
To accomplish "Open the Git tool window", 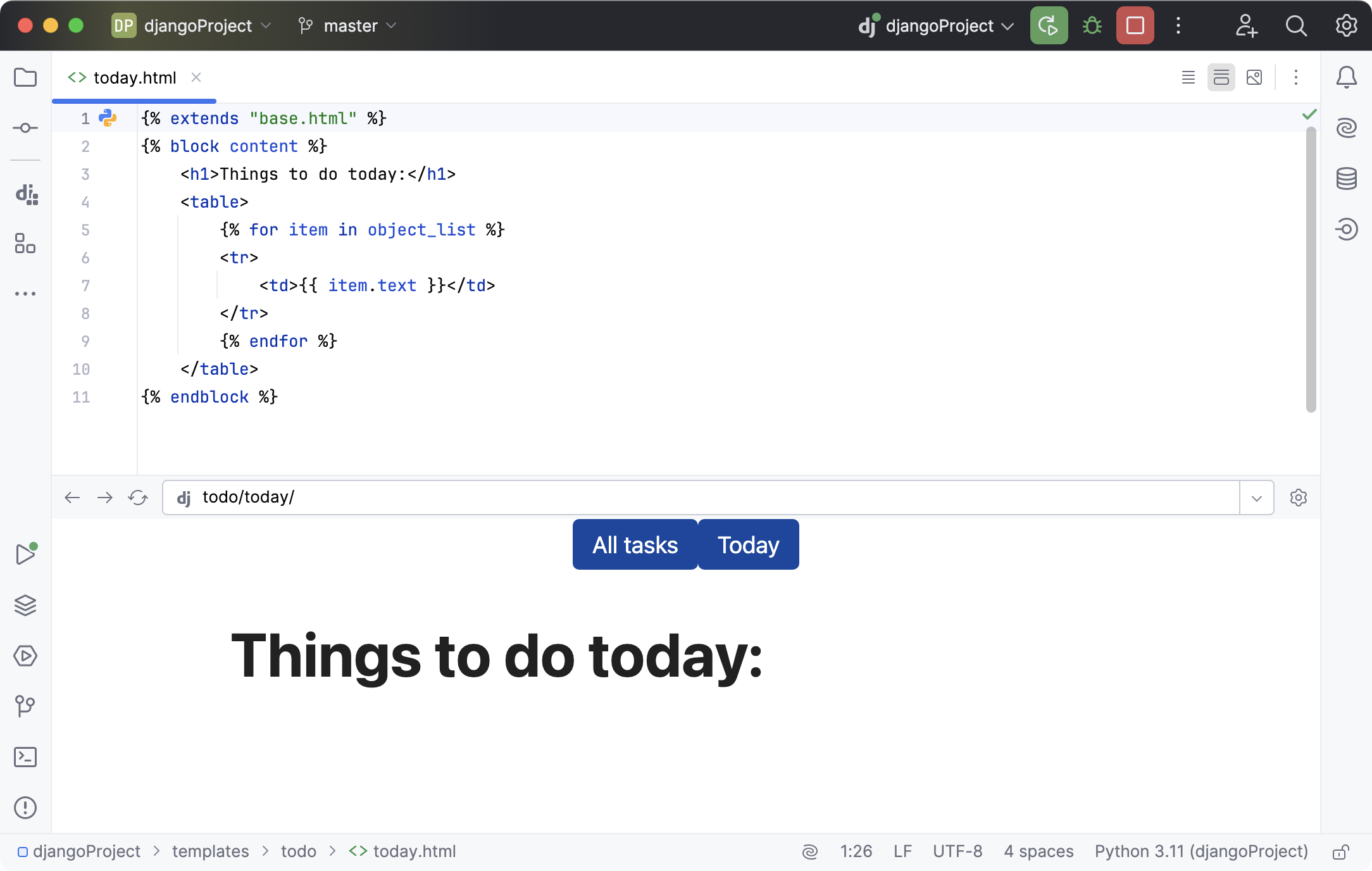I will tap(25, 706).
